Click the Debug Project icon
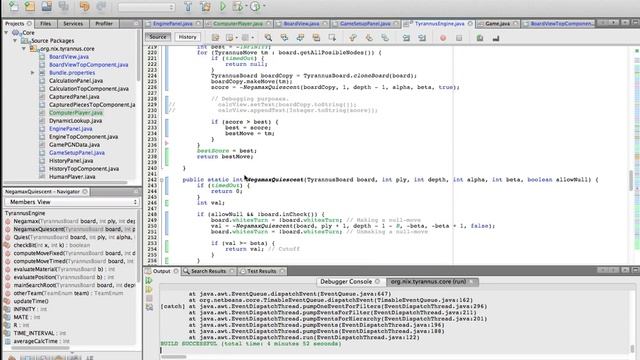The width and height of the screenshot is (640, 360). pos(237,7)
